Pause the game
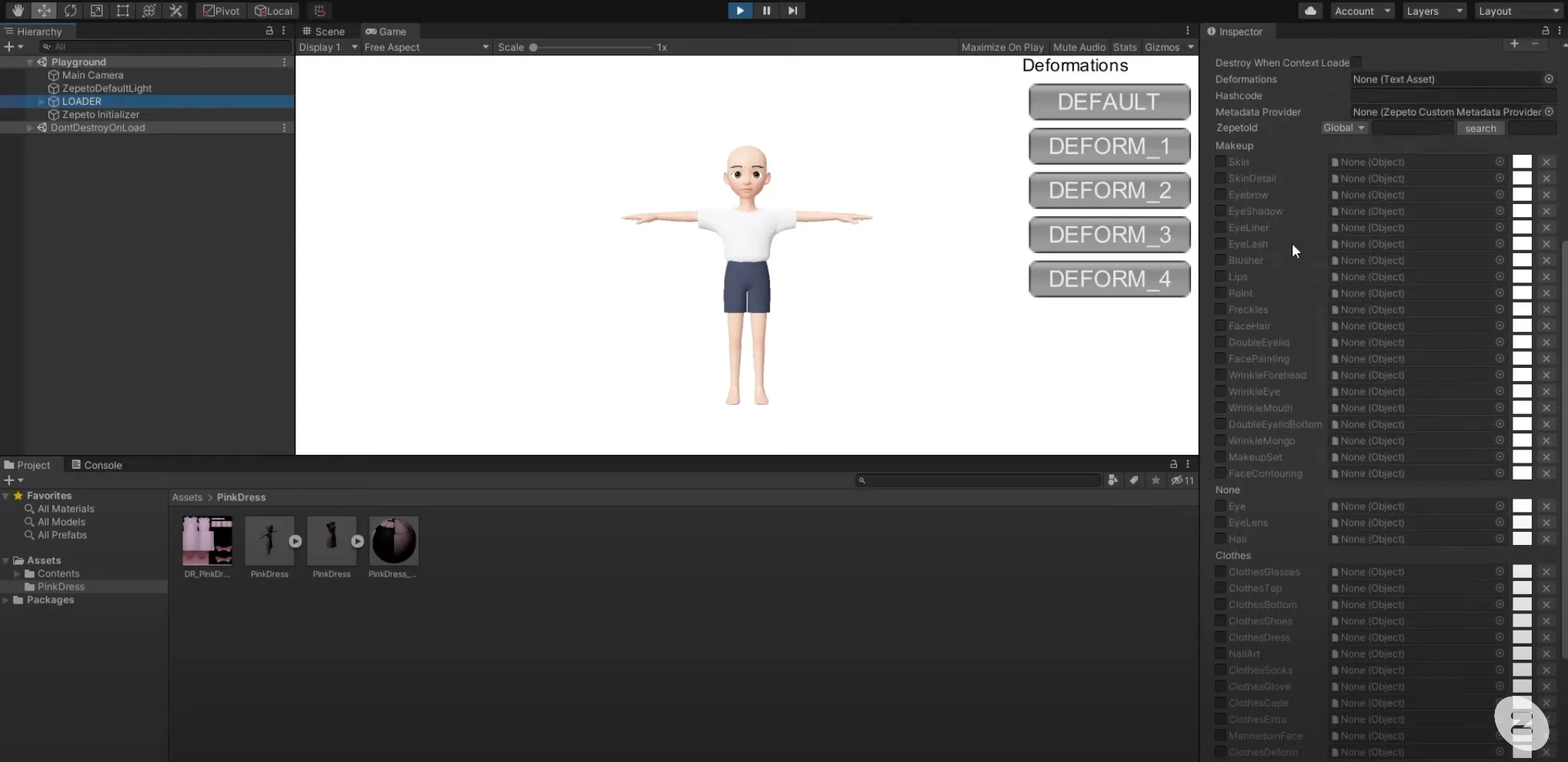 pyautogui.click(x=766, y=11)
